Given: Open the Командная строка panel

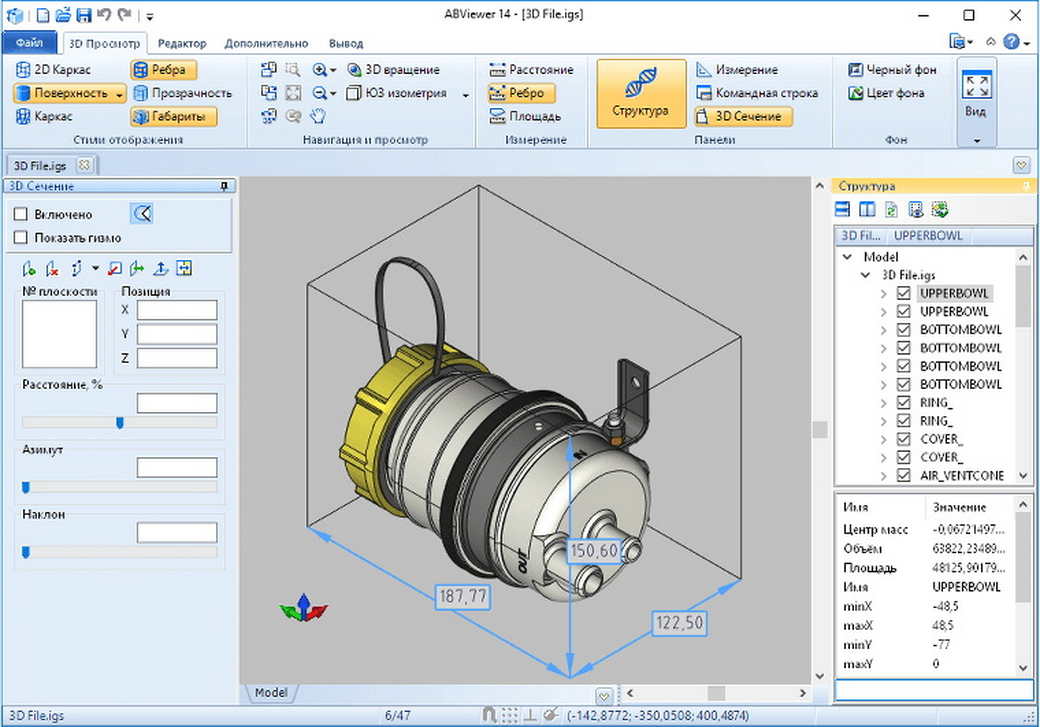Looking at the screenshot, I should 757,93.
